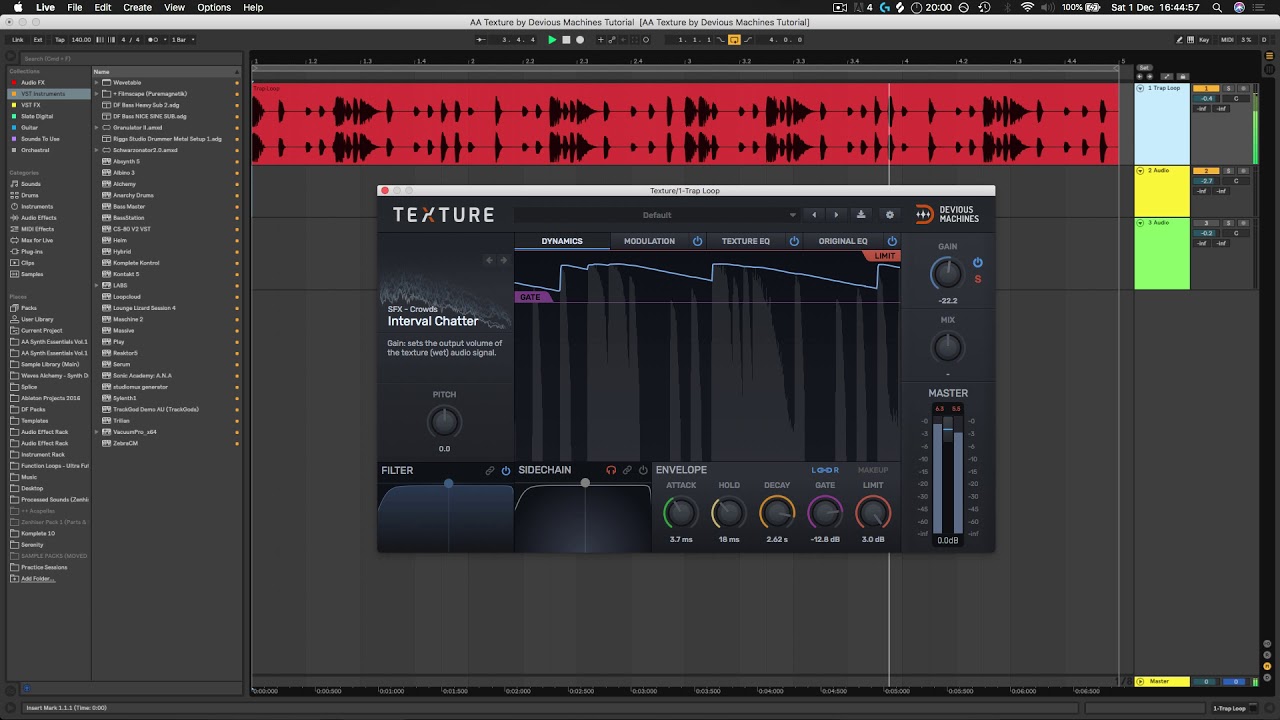Screen dimensions: 1280x720
Task: Open the Create menu
Action: tap(137, 7)
